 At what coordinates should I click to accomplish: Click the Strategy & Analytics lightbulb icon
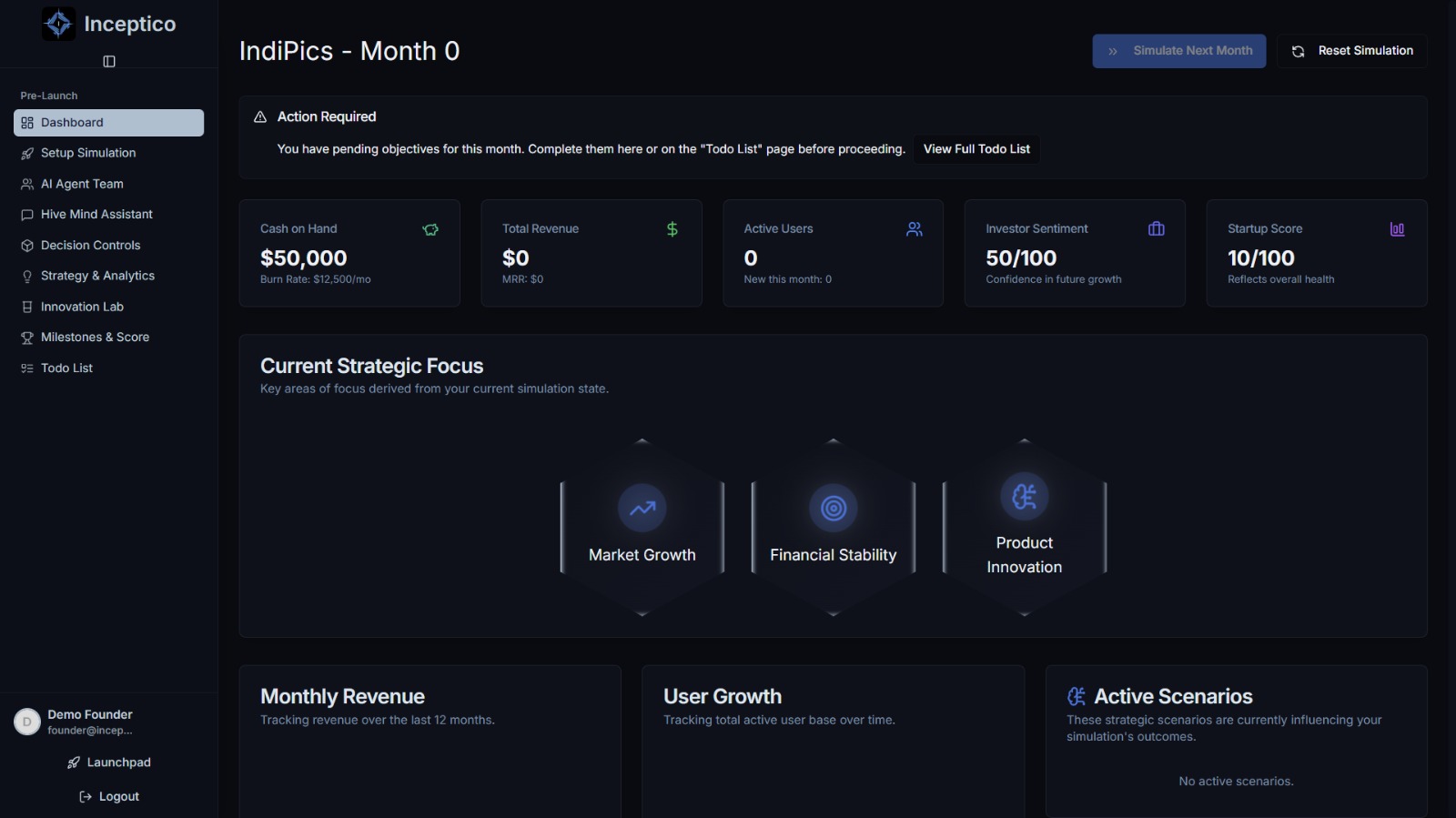click(27, 276)
